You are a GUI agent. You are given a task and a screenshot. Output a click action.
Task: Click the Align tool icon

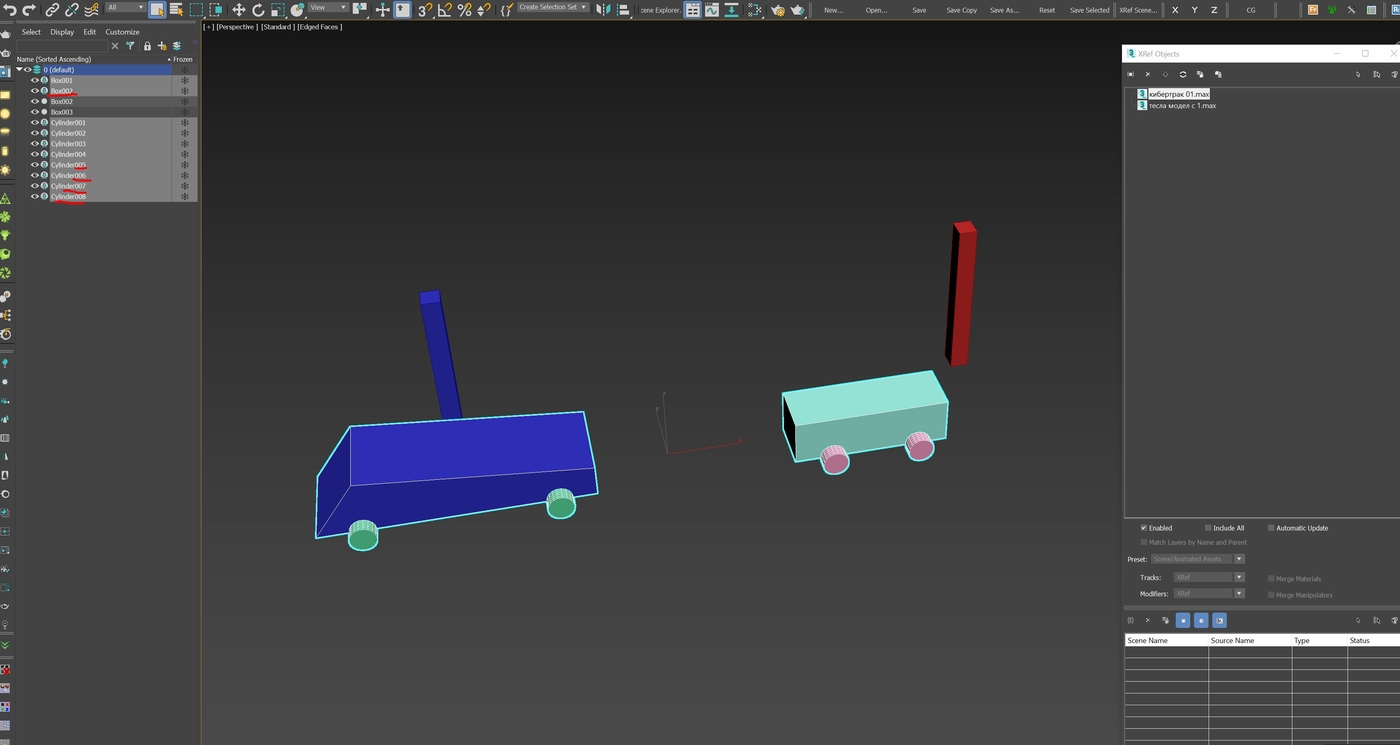coord(623,9)
